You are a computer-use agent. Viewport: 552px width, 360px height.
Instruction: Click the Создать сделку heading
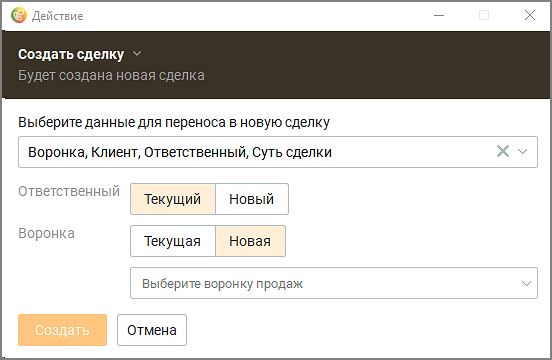pos(71,54)
